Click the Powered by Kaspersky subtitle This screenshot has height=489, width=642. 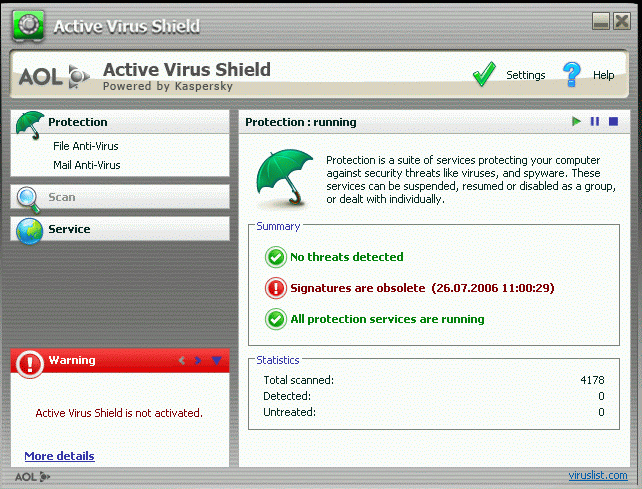pyautogui.click(x=168, y=86)
